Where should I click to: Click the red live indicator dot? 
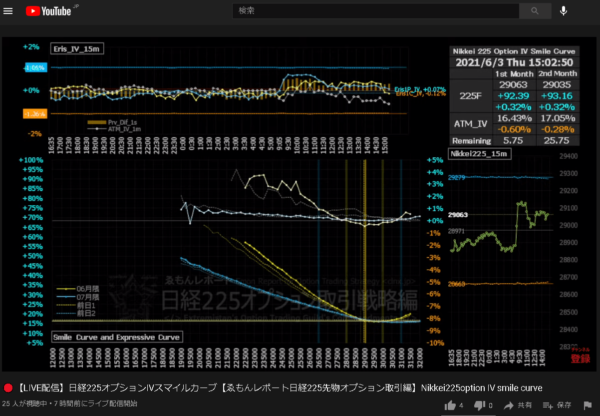tap(8, 388)
